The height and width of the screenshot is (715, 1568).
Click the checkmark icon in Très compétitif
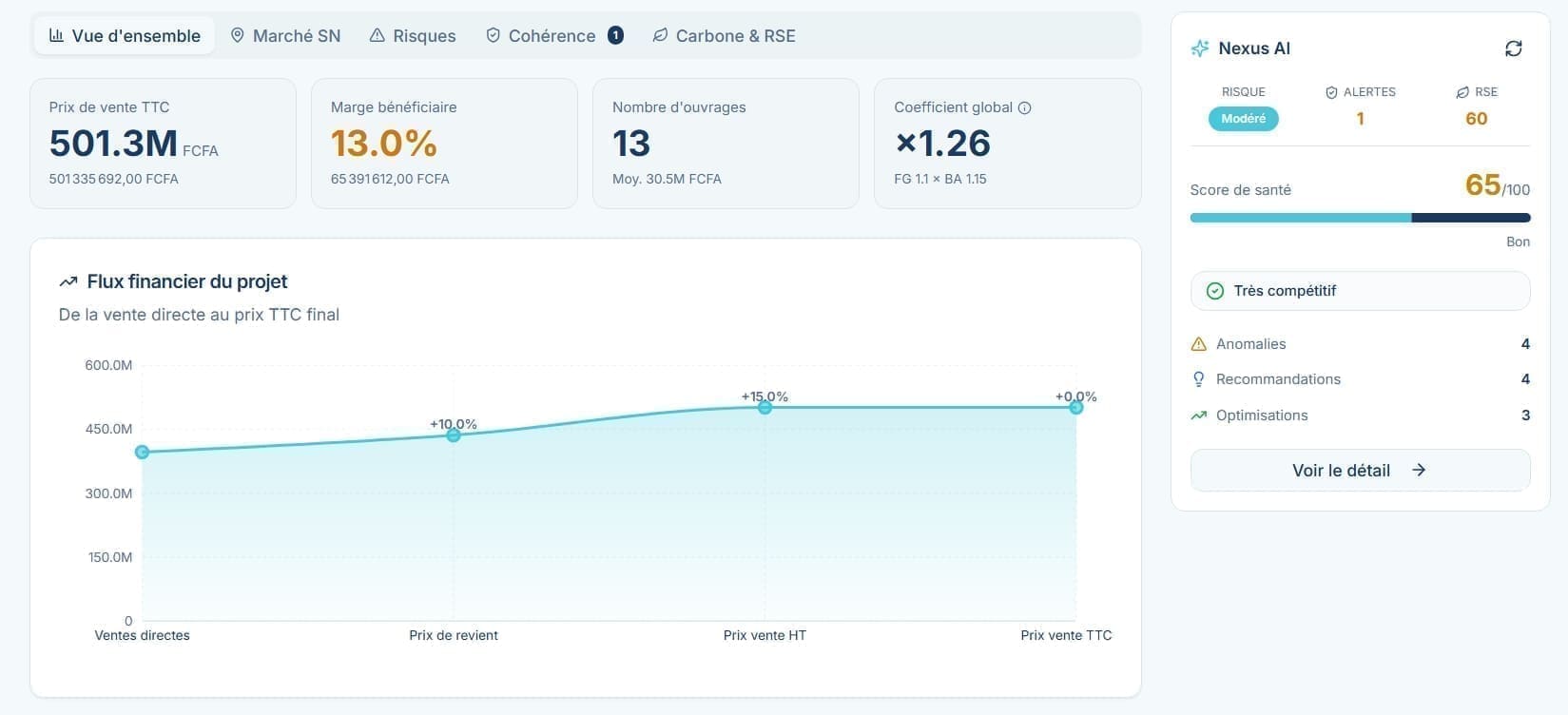(x=1215, y=291)
